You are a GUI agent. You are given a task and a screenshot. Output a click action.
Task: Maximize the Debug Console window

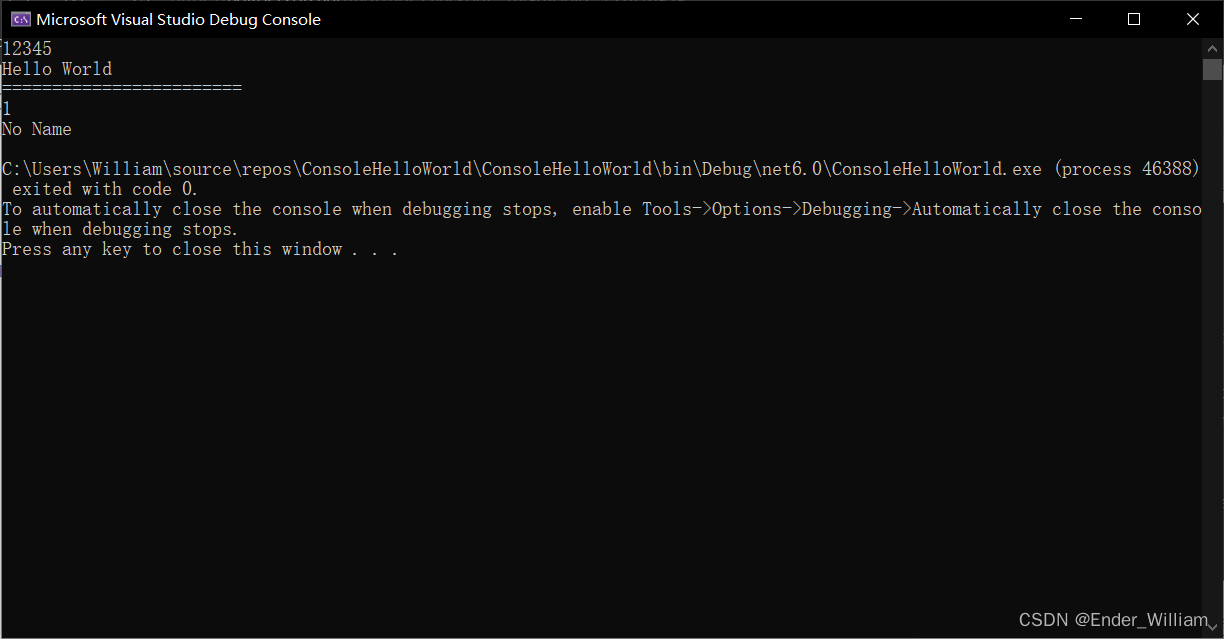click(1134, 19)
